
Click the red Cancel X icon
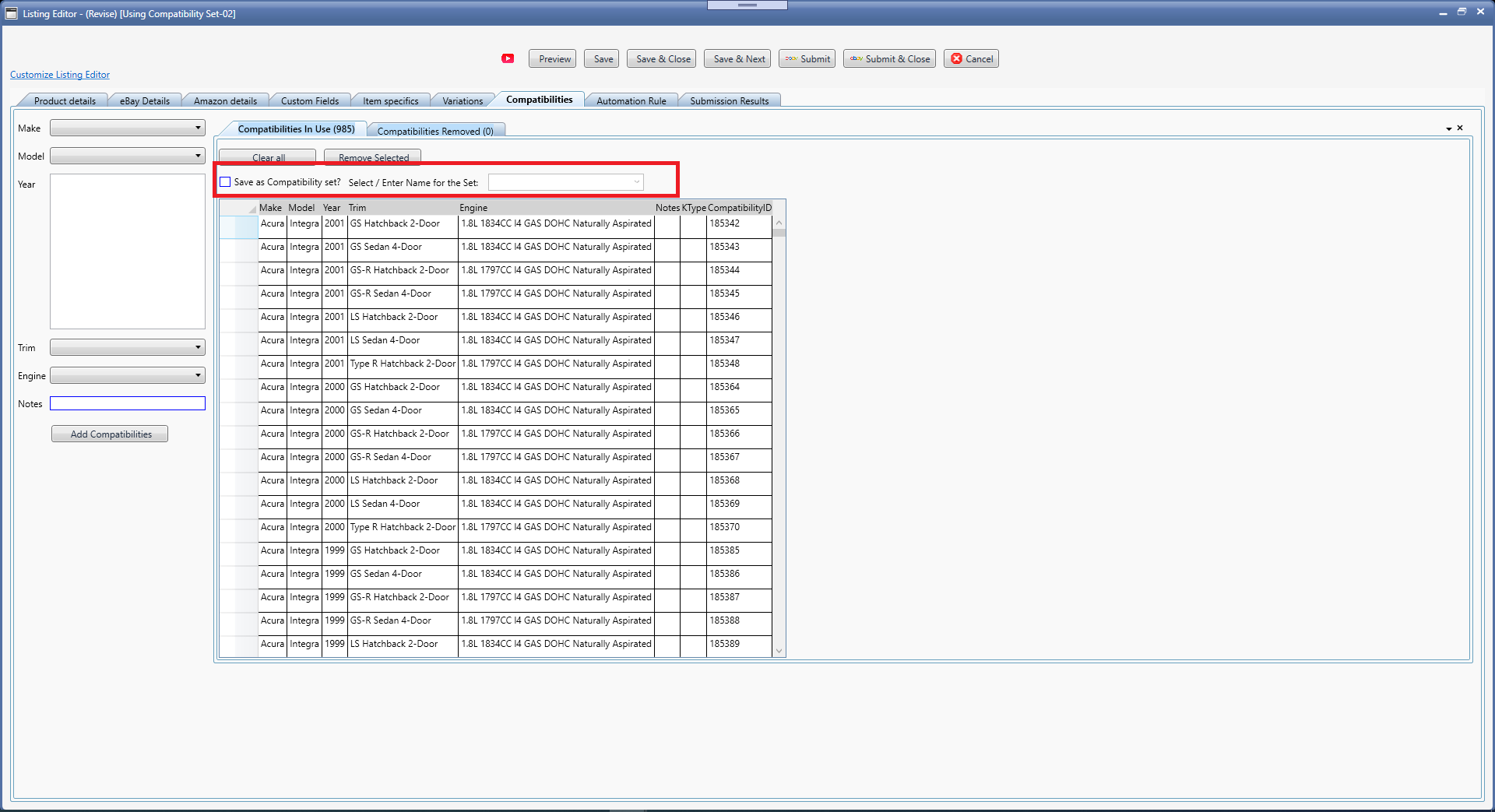point(956,58)
